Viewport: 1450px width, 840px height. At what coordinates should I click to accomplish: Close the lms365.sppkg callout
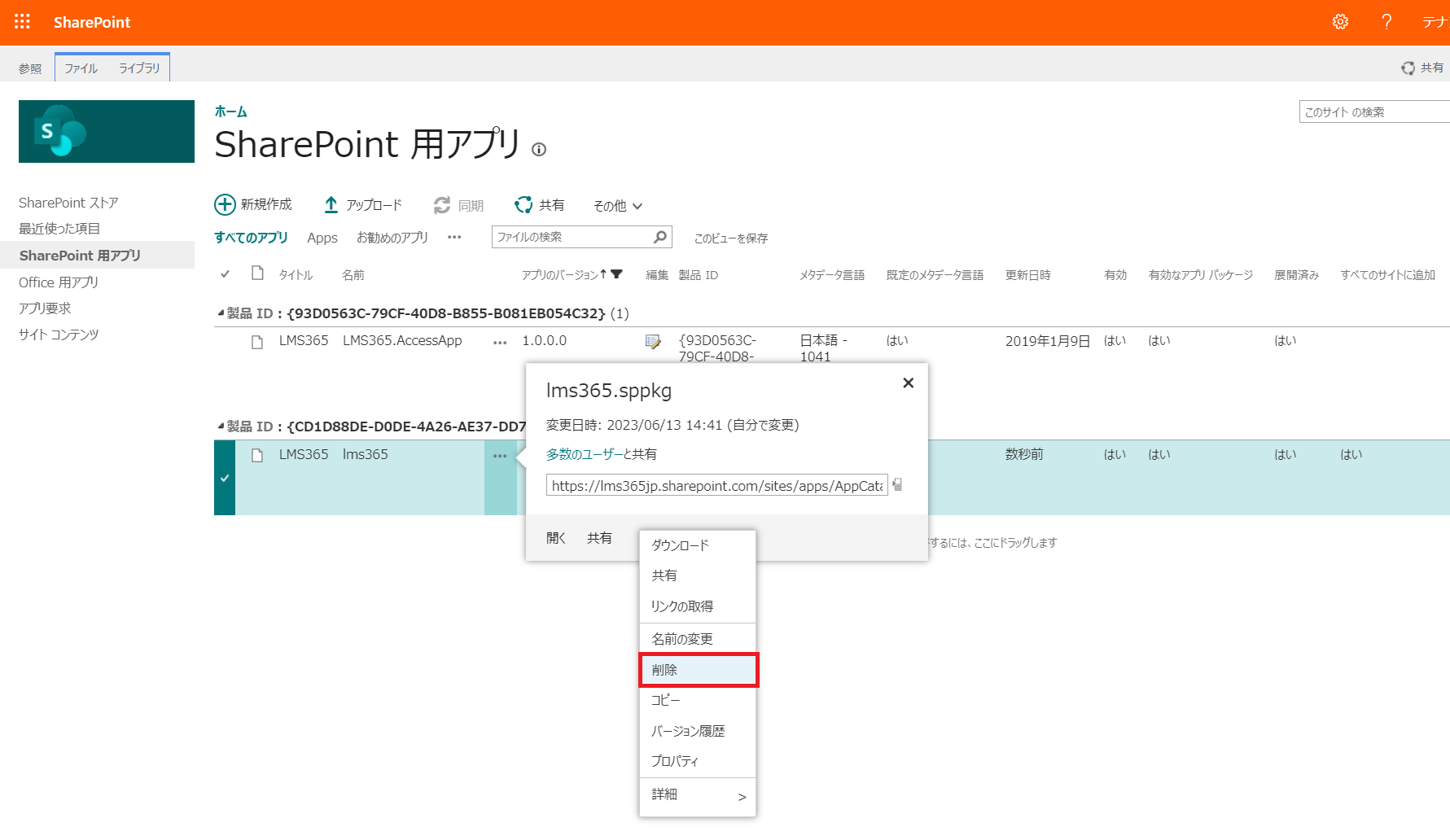pos(909,383)
